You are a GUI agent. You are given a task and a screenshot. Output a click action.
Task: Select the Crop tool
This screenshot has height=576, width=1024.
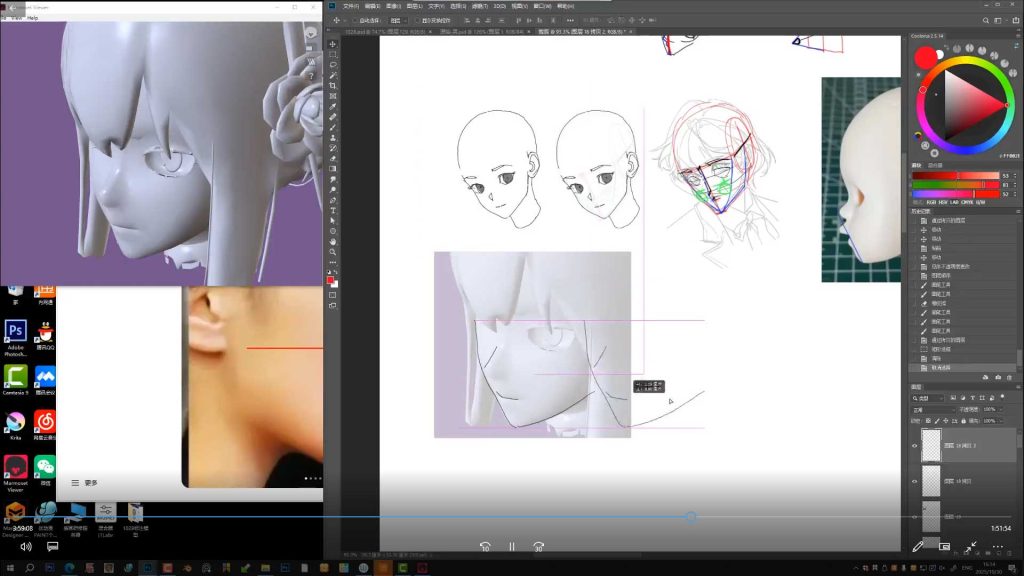333,86
